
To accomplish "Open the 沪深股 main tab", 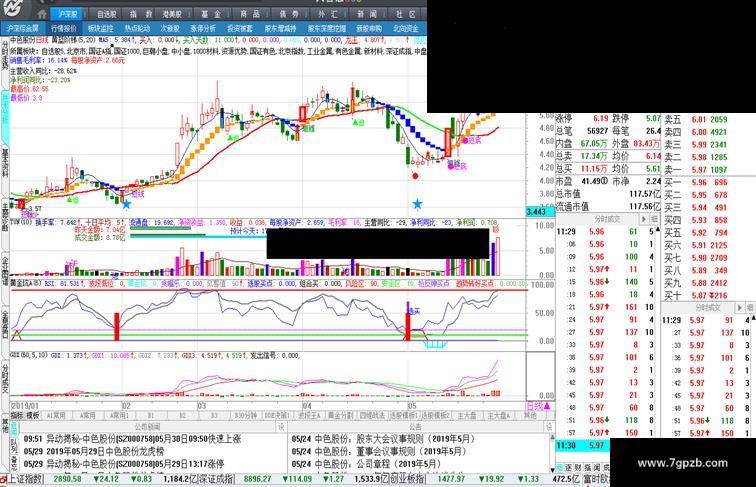I will [x=68, y=14].
